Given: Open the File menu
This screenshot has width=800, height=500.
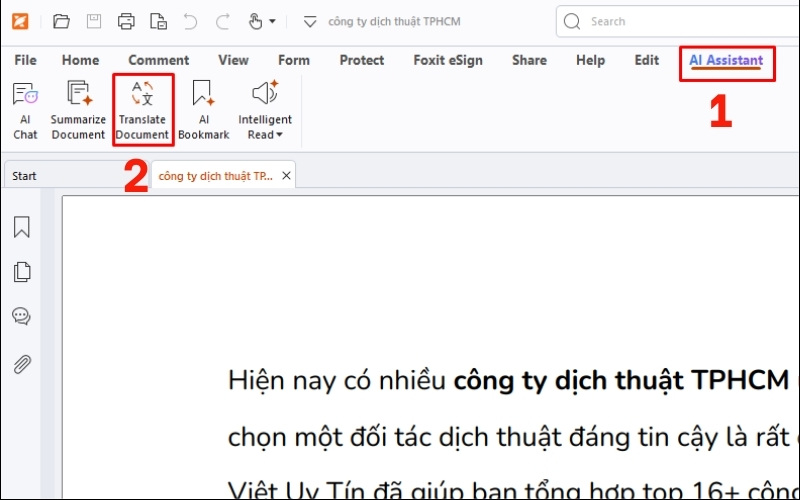Looking at the screenshot, I should coord(26,60).
